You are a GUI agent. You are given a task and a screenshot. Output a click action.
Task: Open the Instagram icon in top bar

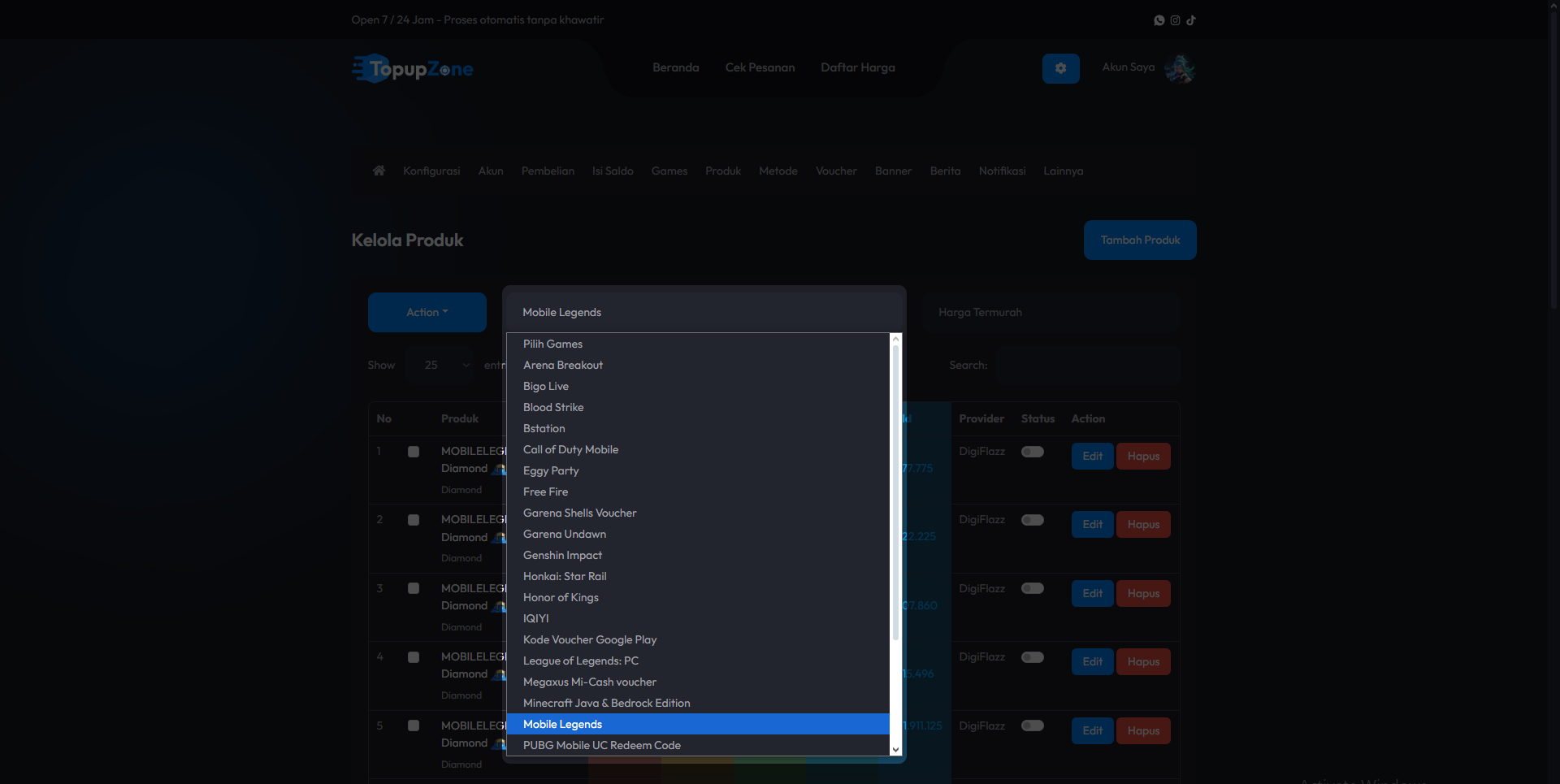click(1175, 20)
